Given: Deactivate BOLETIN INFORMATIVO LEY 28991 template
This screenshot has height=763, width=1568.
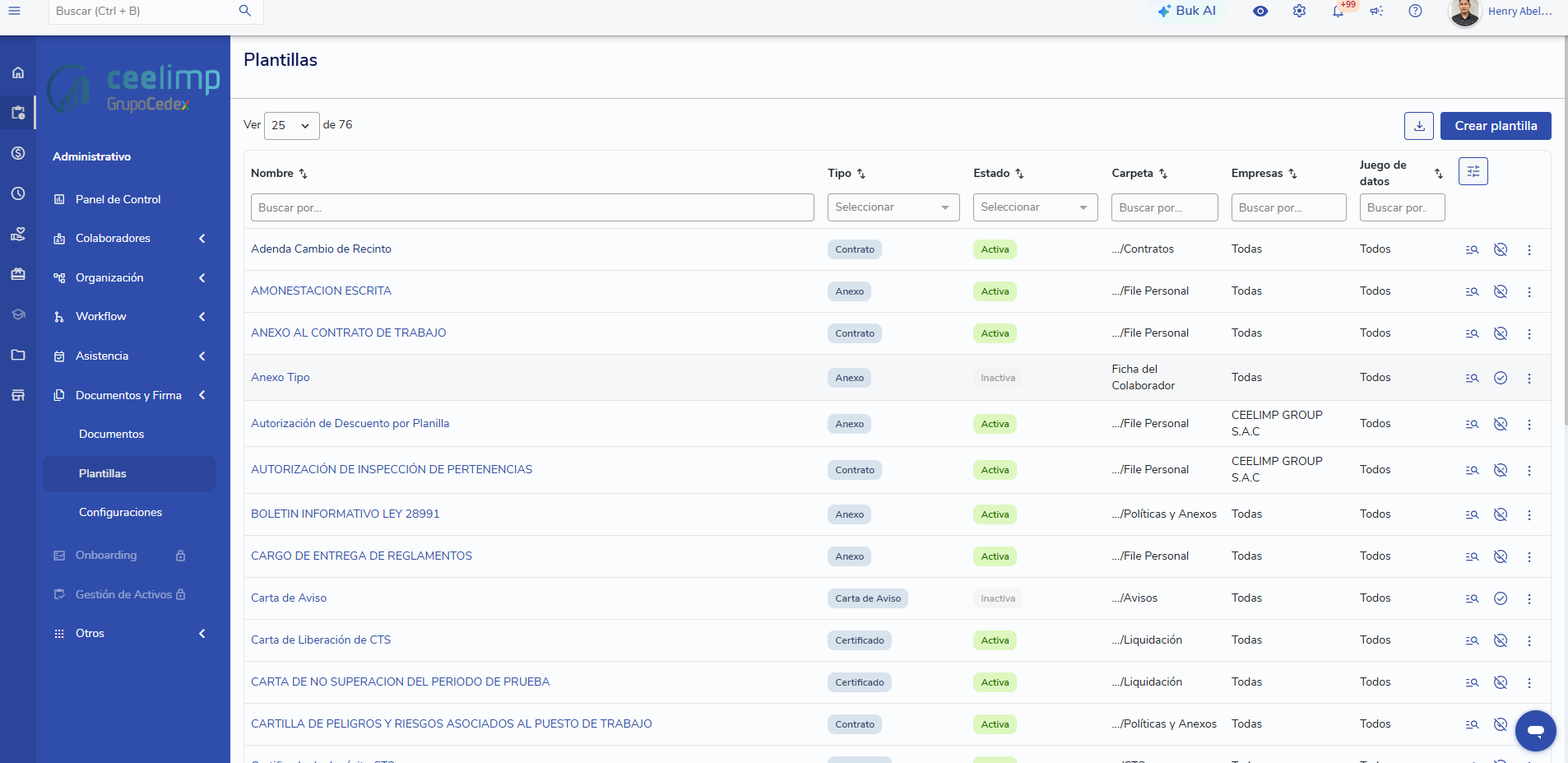Looking at the screenshot, I should coord(1501,514).
